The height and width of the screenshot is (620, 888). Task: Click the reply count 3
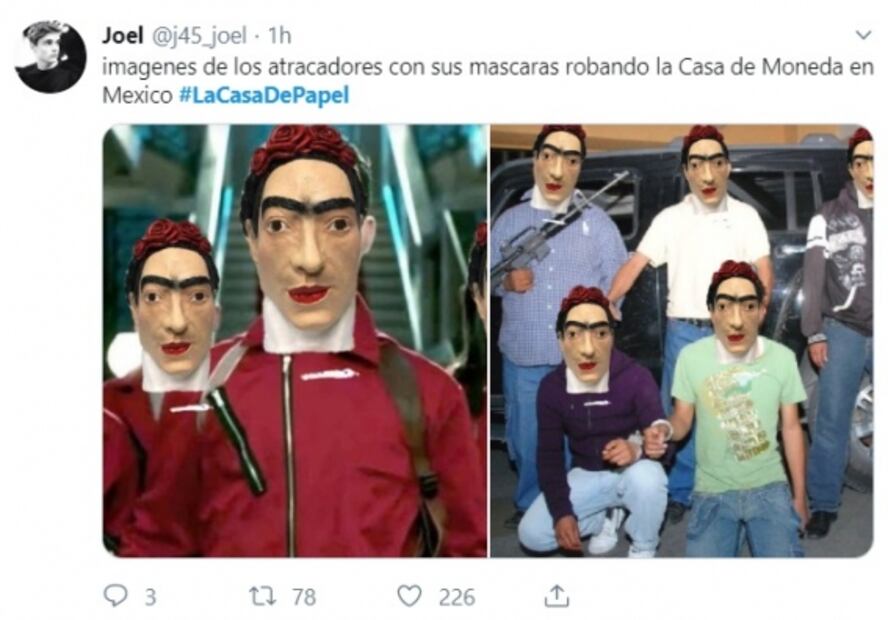(150, 597)
